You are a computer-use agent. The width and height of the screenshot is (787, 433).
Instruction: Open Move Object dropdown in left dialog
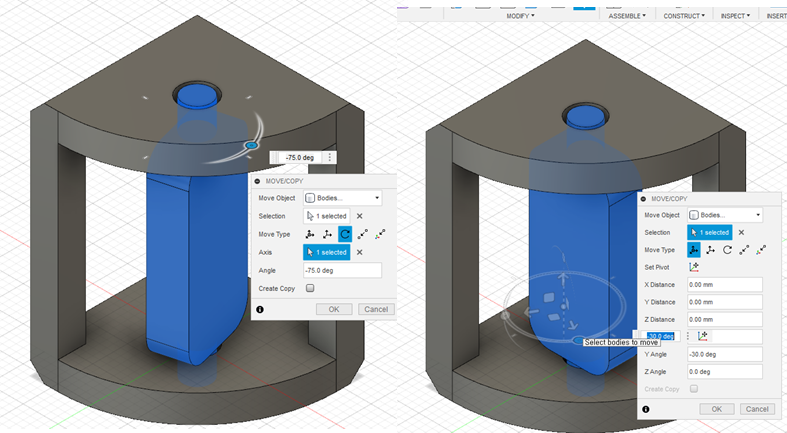pyautogui.click(x=342, y=198)
